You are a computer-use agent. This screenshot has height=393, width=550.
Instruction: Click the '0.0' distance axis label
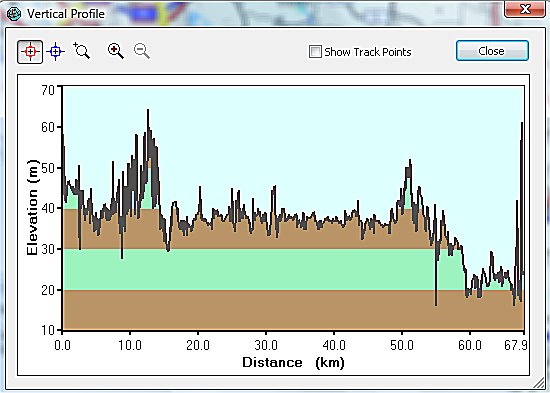pyautogui.click(x=62, y=345)
